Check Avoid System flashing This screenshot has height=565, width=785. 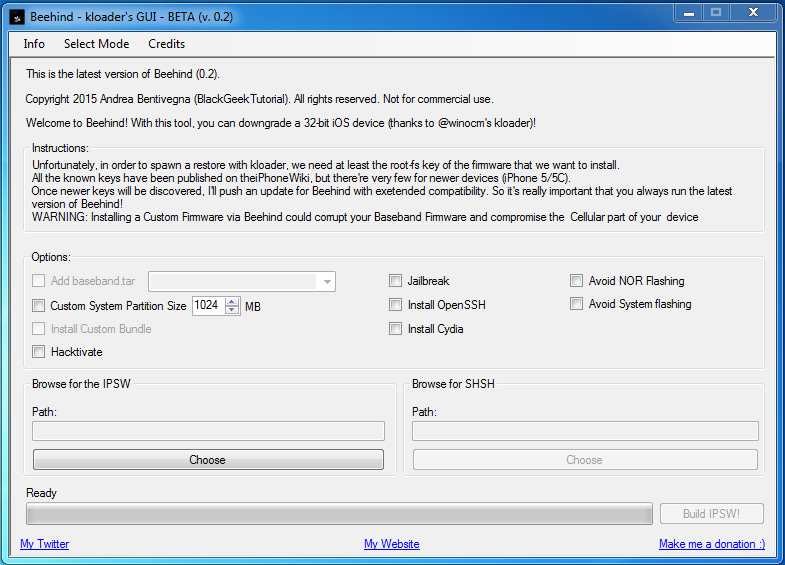pos(576,304)
